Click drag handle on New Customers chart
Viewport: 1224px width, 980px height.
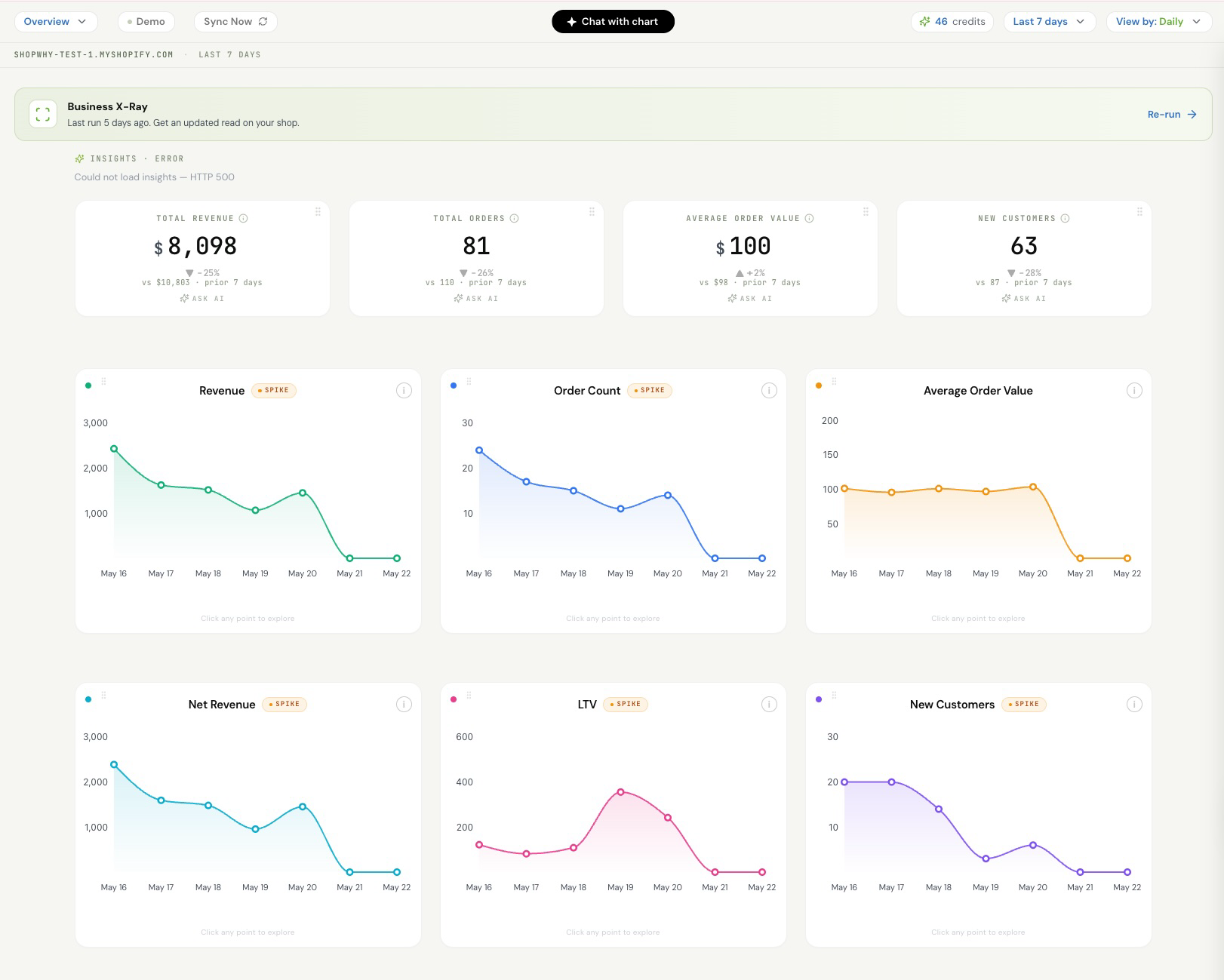[834, 696]
